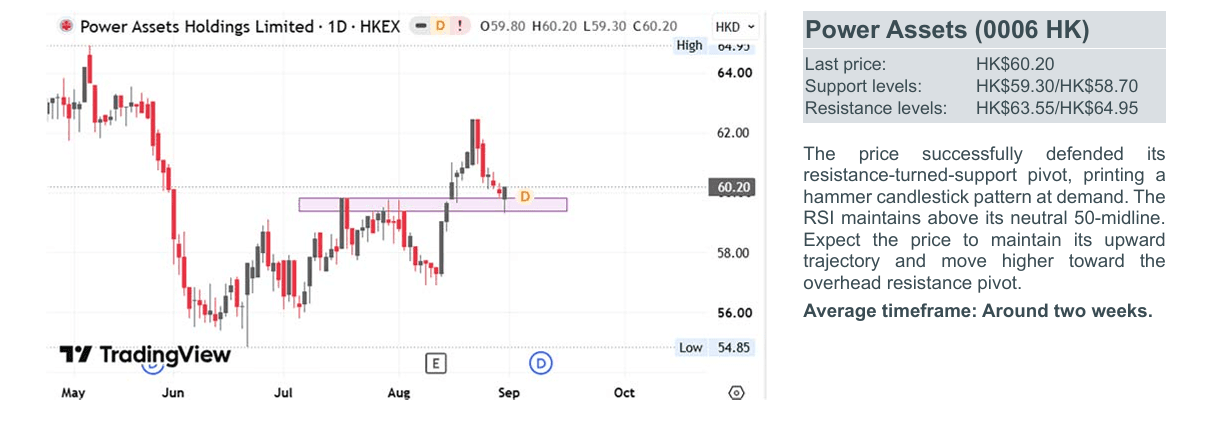Click the HK$59.30/HK$58.70 support value

coord(1056,87)
